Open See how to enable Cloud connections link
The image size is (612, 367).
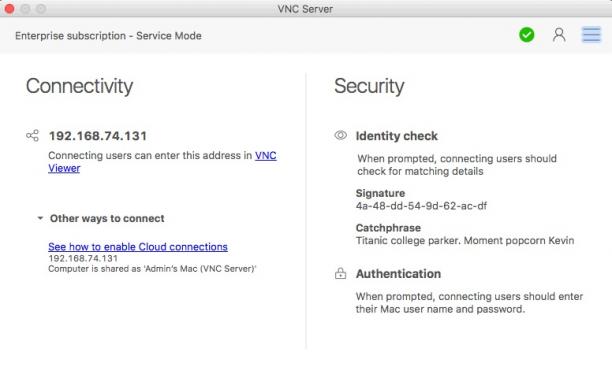coord(138,247)
